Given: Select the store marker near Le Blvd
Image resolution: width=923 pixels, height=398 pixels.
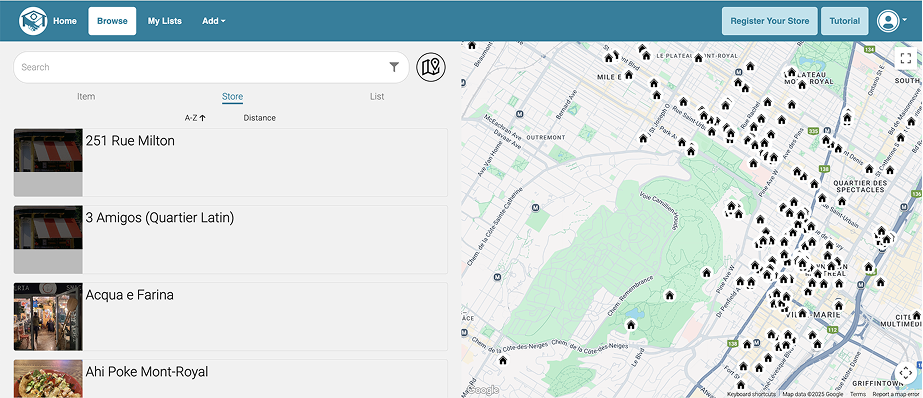Looking at the screenshot, I should click(631, 324).
